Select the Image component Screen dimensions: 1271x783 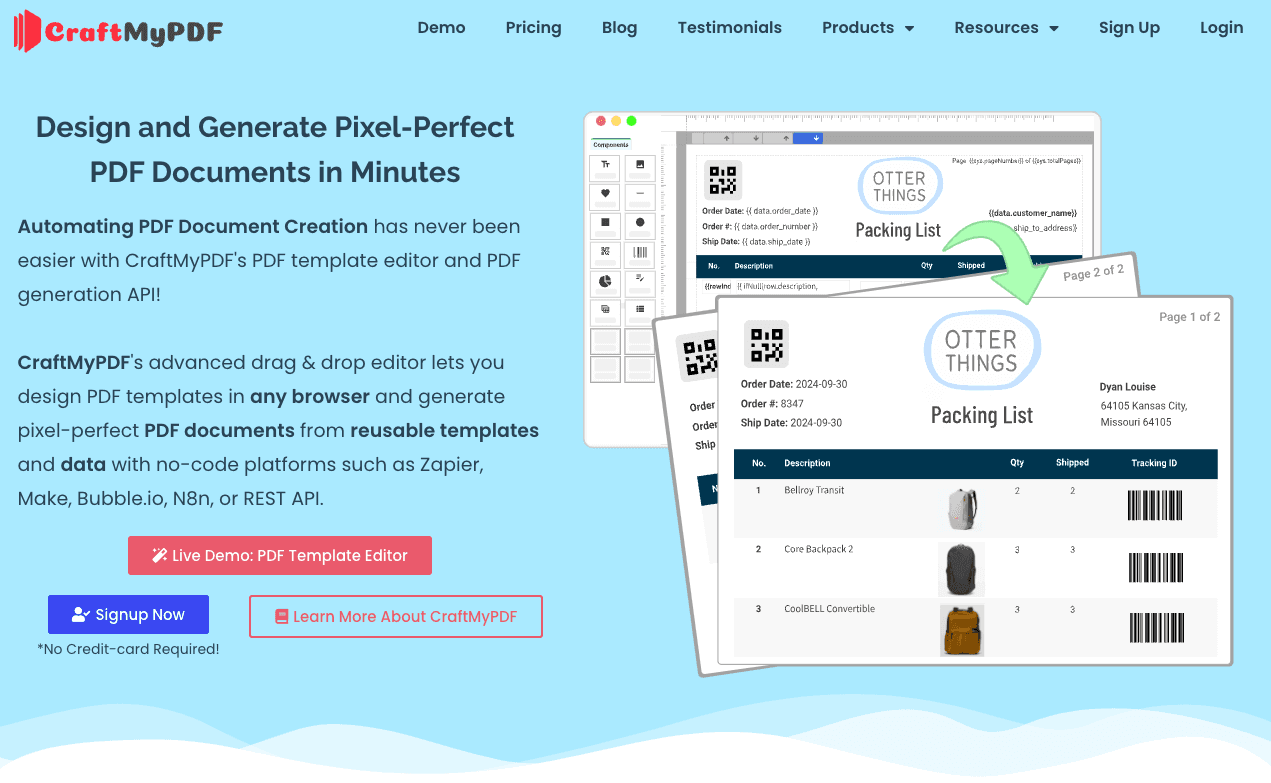(638, 164)
